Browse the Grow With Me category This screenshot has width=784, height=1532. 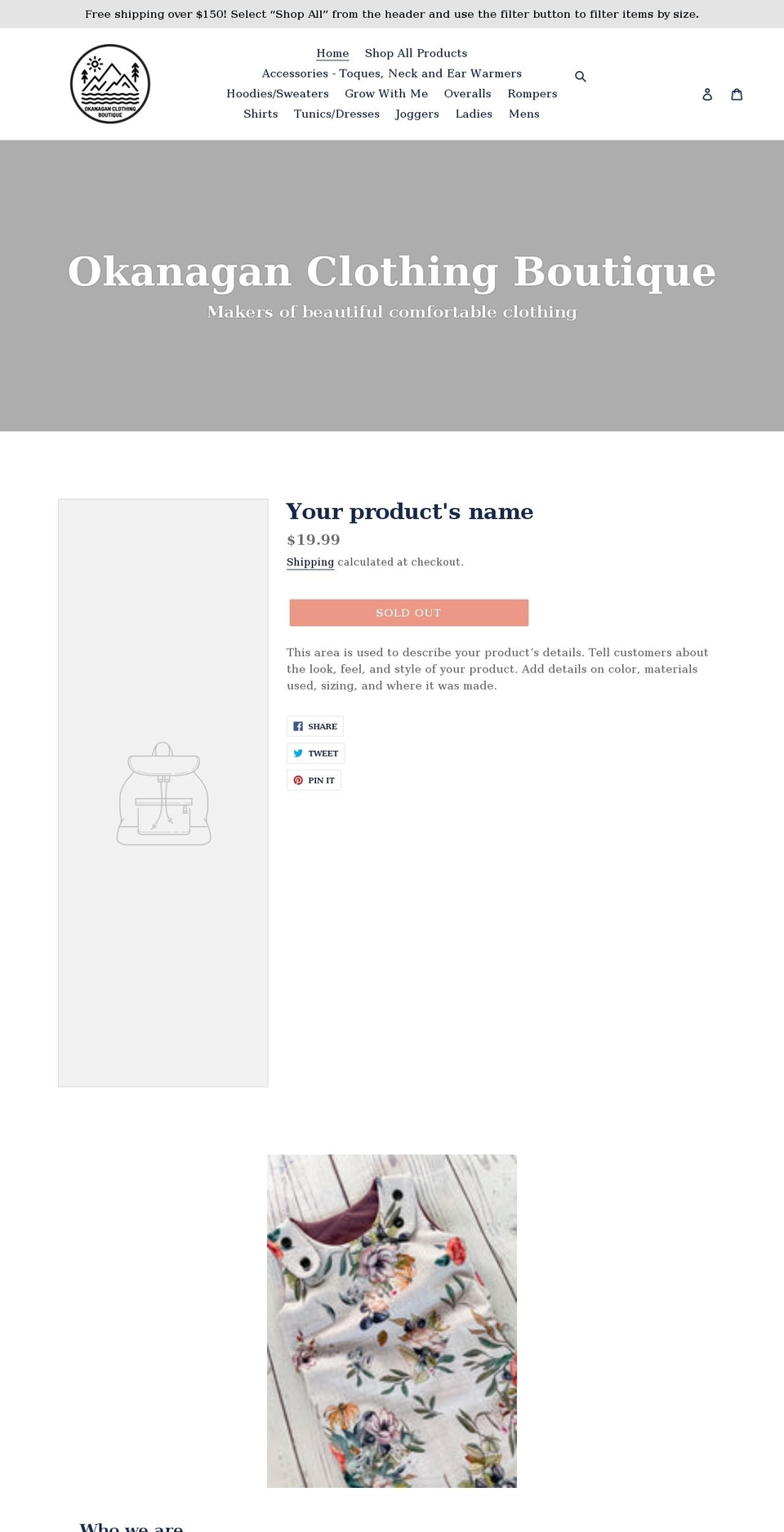click(x=386, y=94)
